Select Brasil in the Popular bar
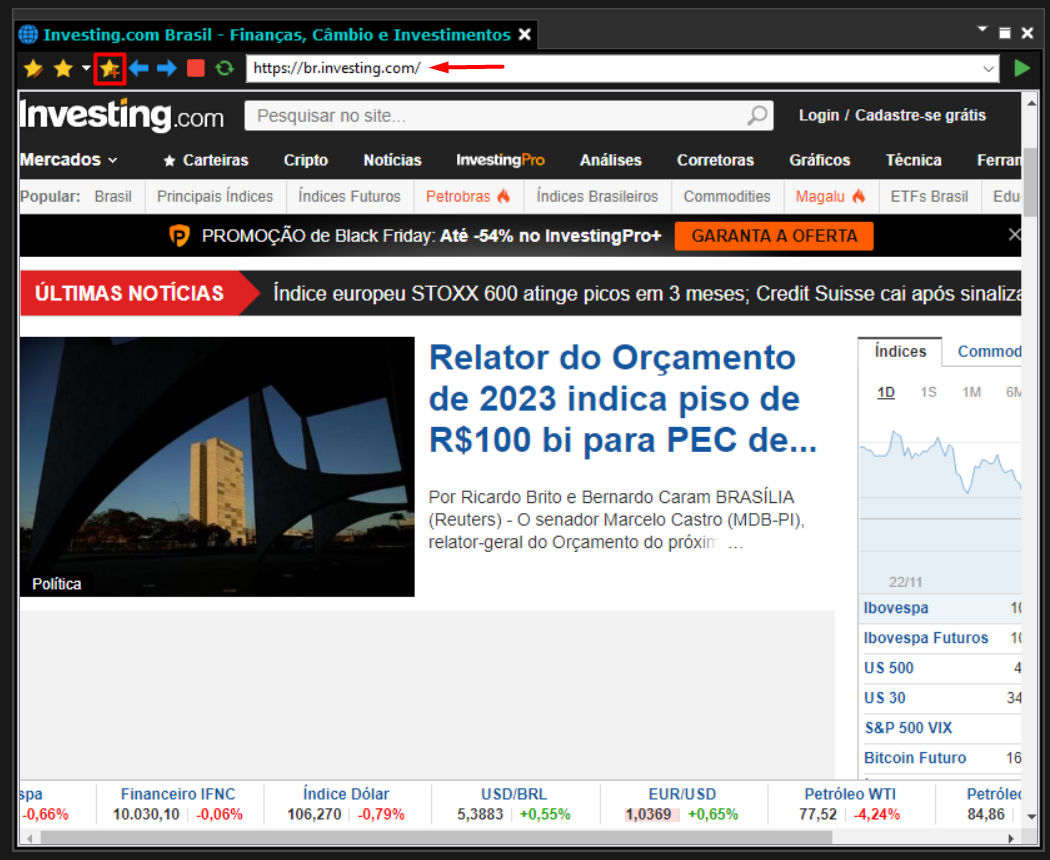1050x860 pixels. [x=113, y=196]
